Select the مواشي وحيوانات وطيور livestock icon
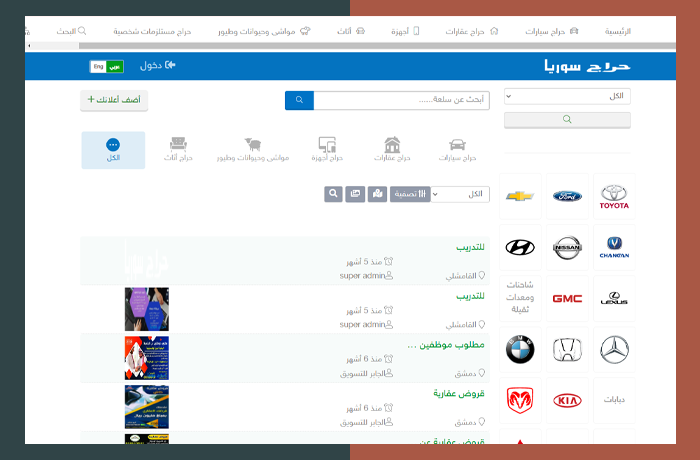This screenshot has height=460, width=700. 253,150
